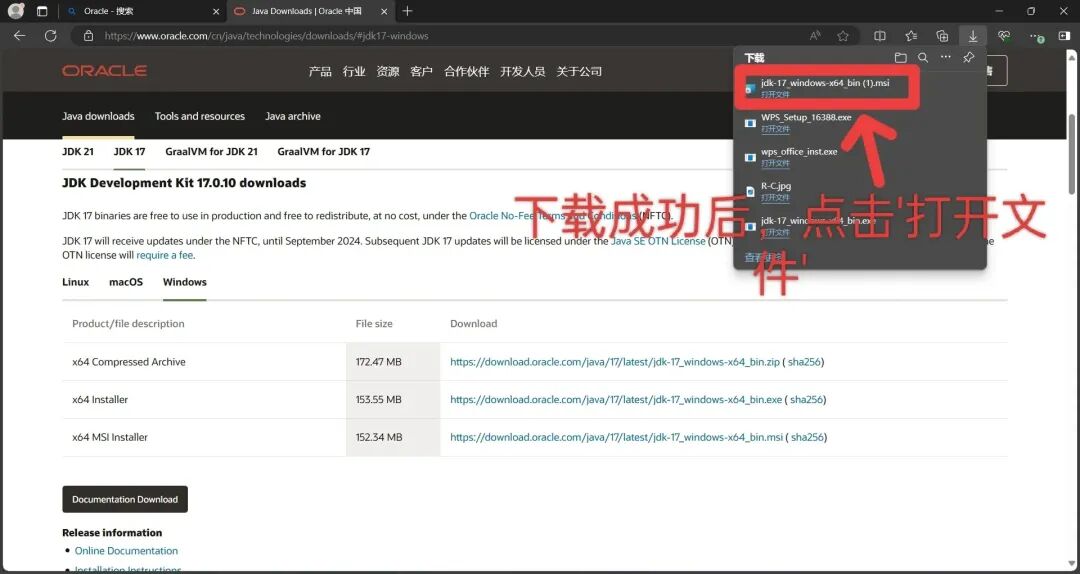The image size is (1080, 574).
Task: Open the tab actions menu icon
Action: [x=42, y=11]
